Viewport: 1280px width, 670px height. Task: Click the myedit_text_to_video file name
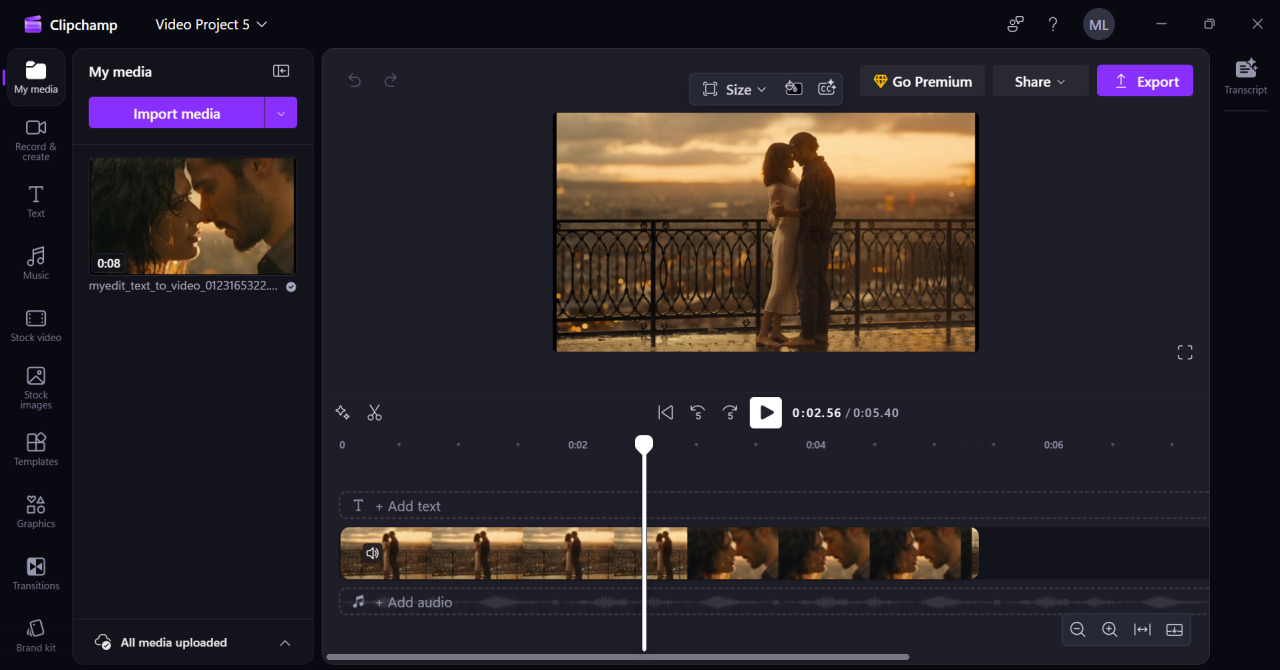coord(183,286)
